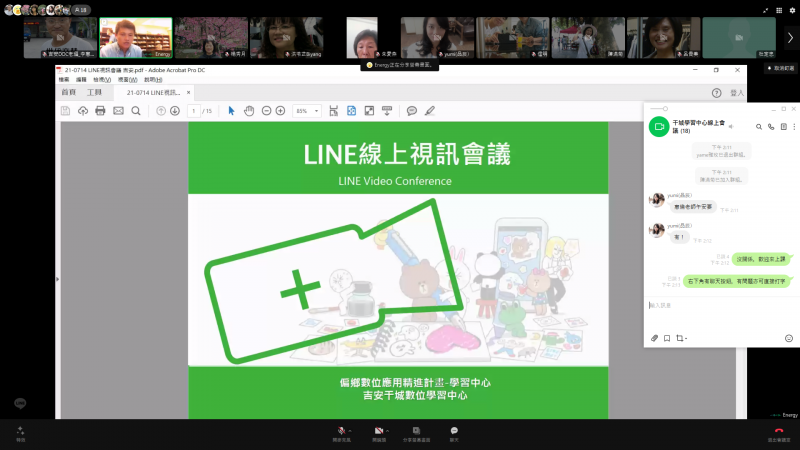Select the highlighter pen tool

pyautogui.click(x=430, y=111)
